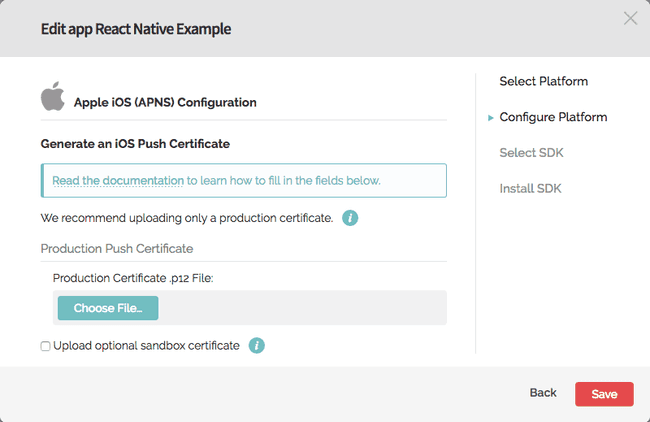Close the Edit app dialog
650x422 pixels.
(x=631, y=18)
